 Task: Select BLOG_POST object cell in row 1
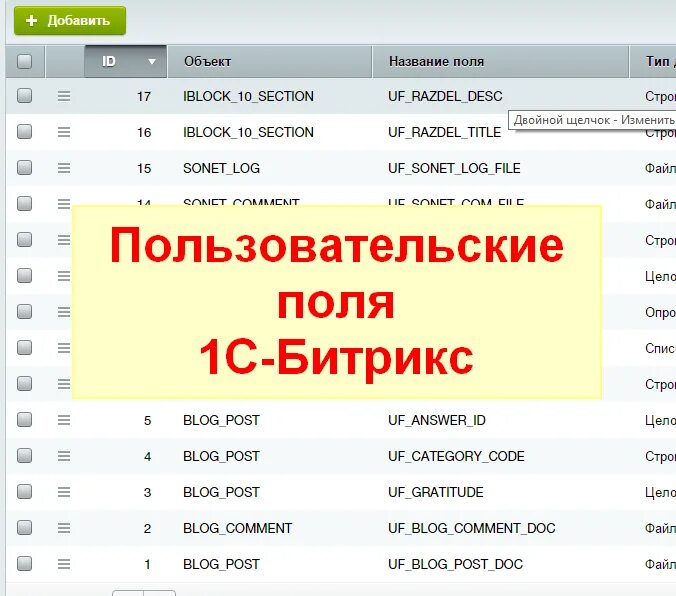click(221, 564)
